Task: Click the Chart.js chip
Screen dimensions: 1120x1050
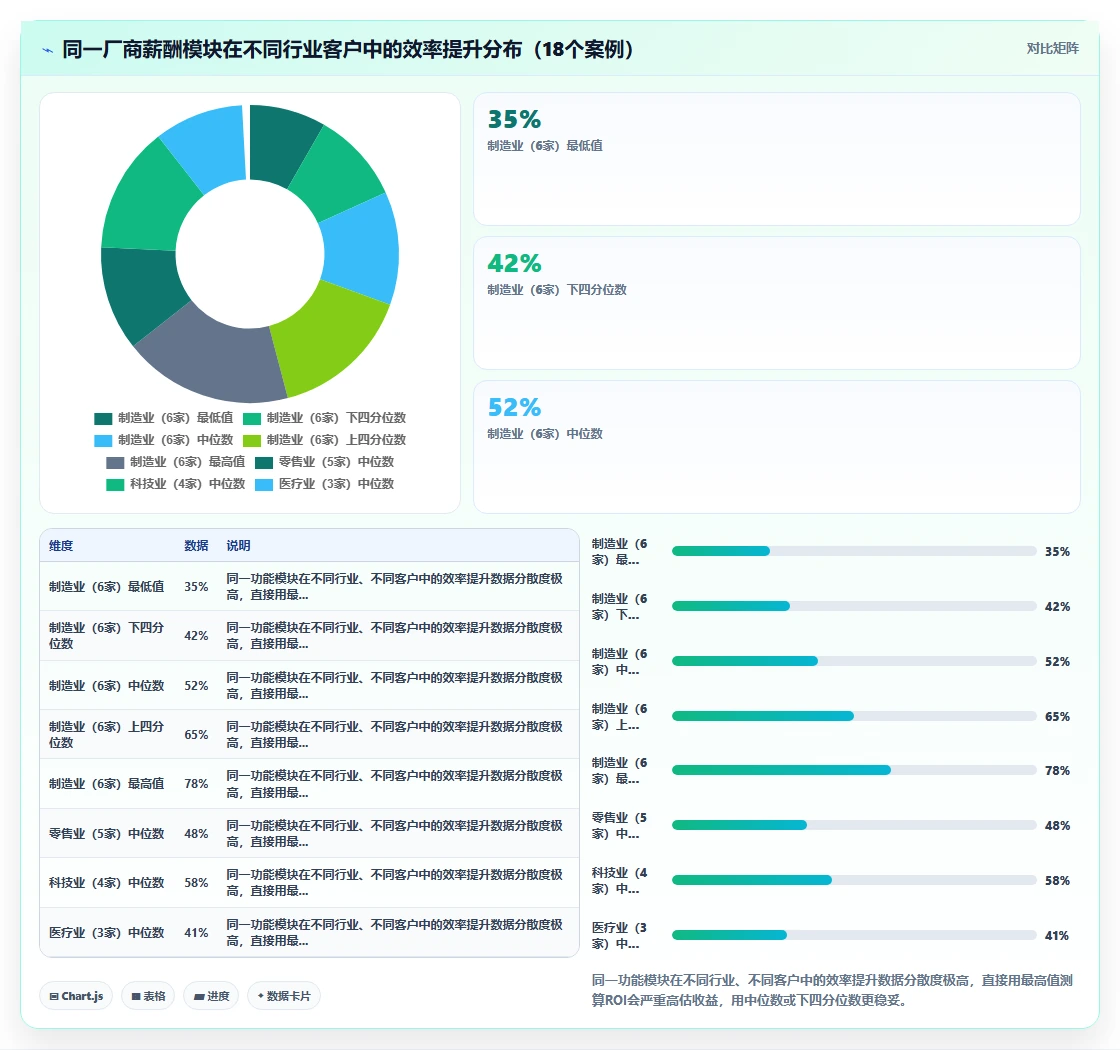Action: pos(76,996)
